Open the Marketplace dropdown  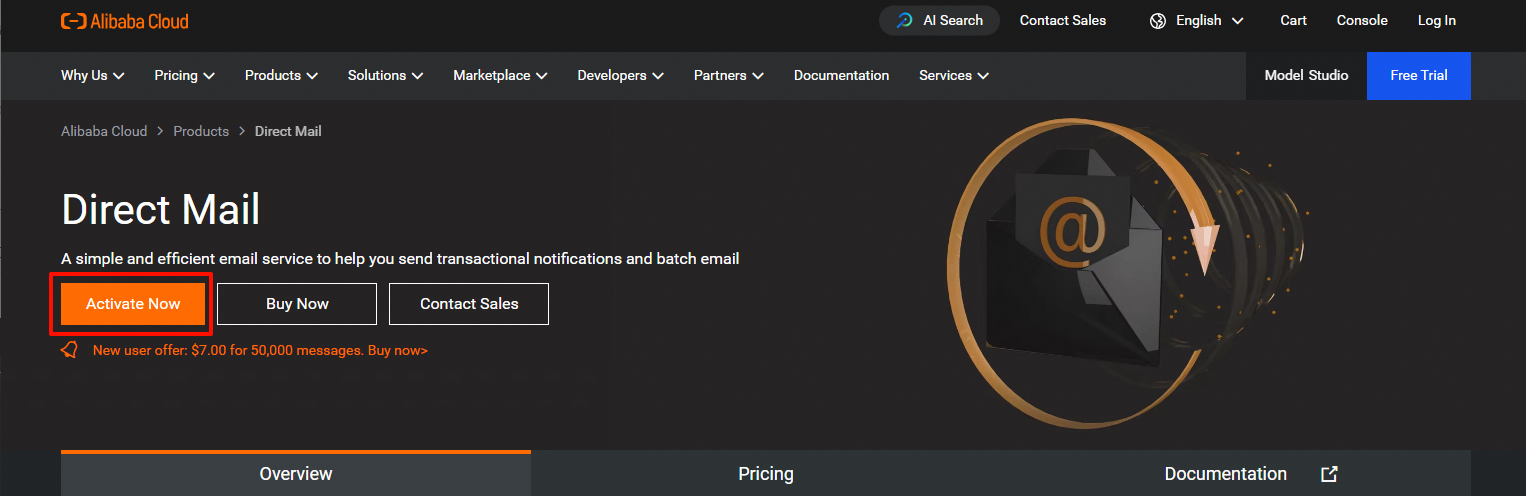500,75
